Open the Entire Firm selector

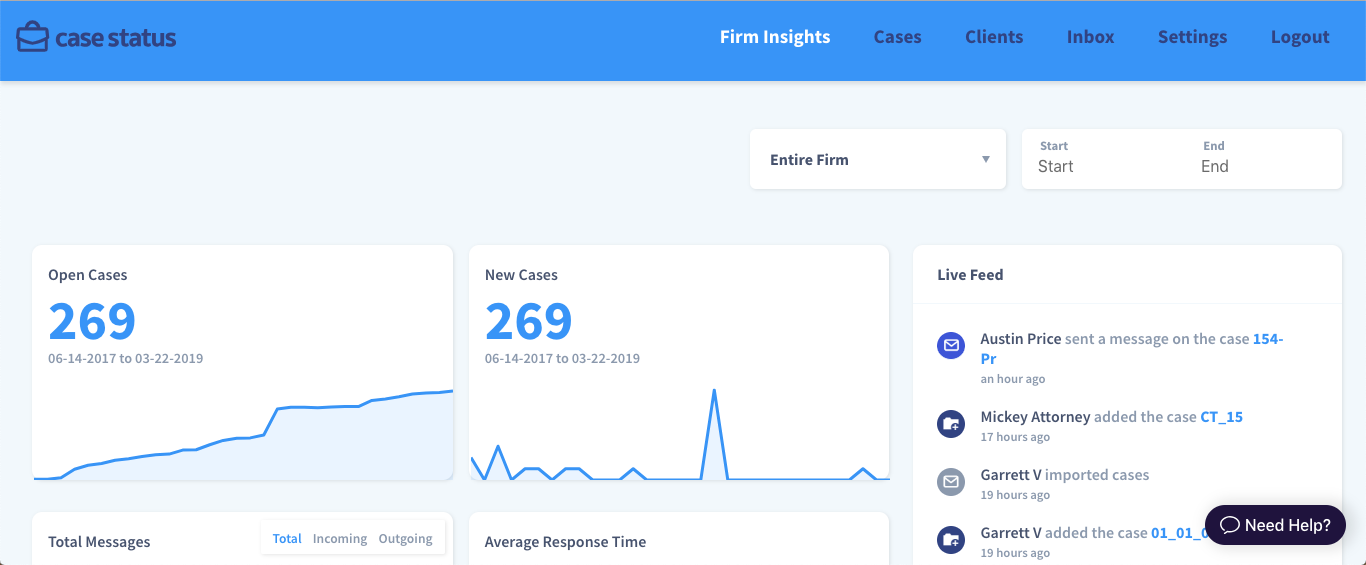[878, 159]
